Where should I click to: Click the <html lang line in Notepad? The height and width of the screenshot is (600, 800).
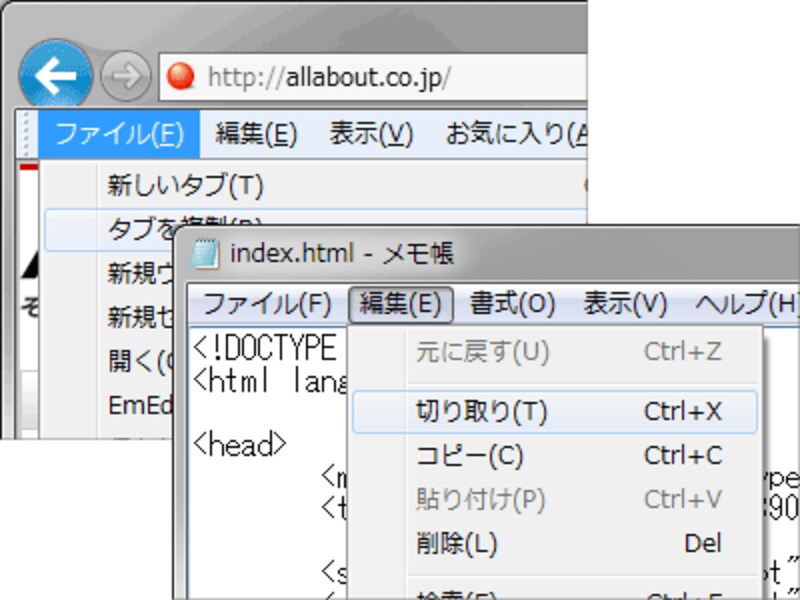(269, 381)
